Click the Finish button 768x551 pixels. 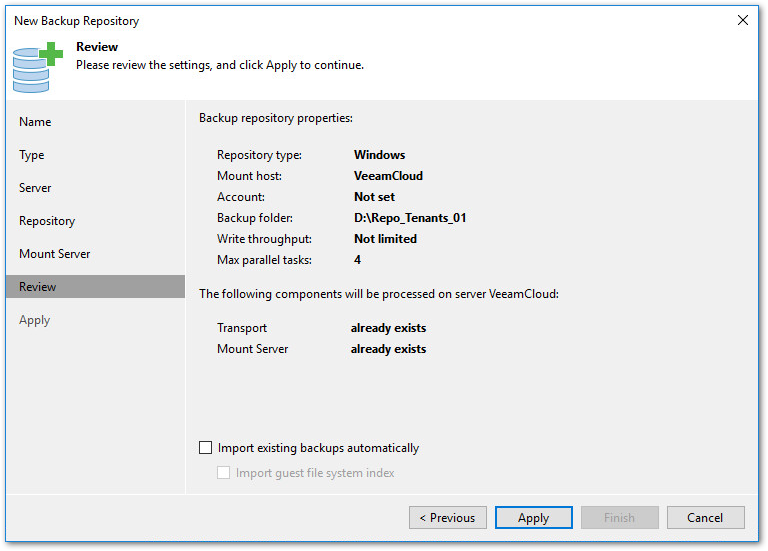point(620,518)
